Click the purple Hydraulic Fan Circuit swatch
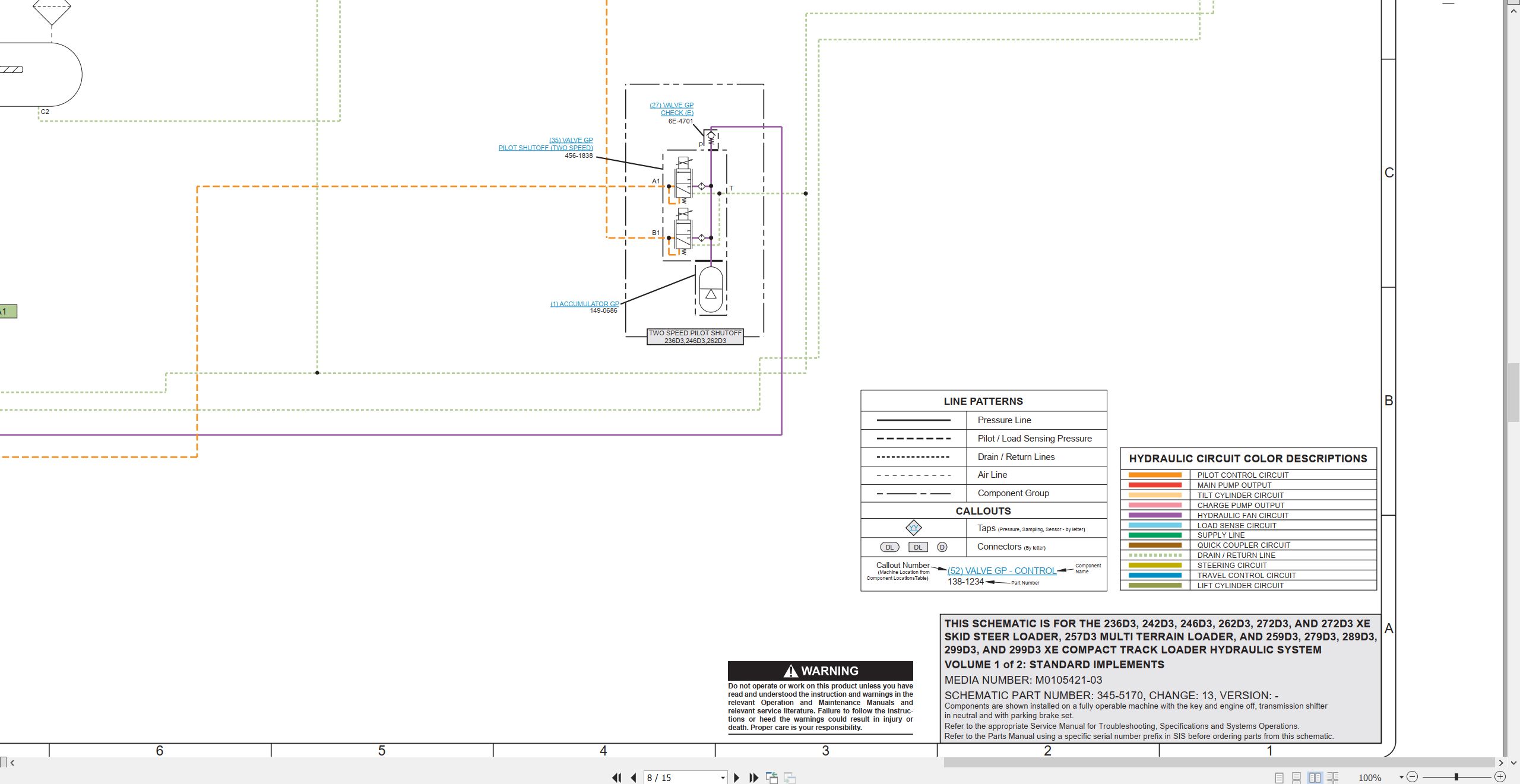The width and height of the screenshot is (1520, 784). (1155, 515)
